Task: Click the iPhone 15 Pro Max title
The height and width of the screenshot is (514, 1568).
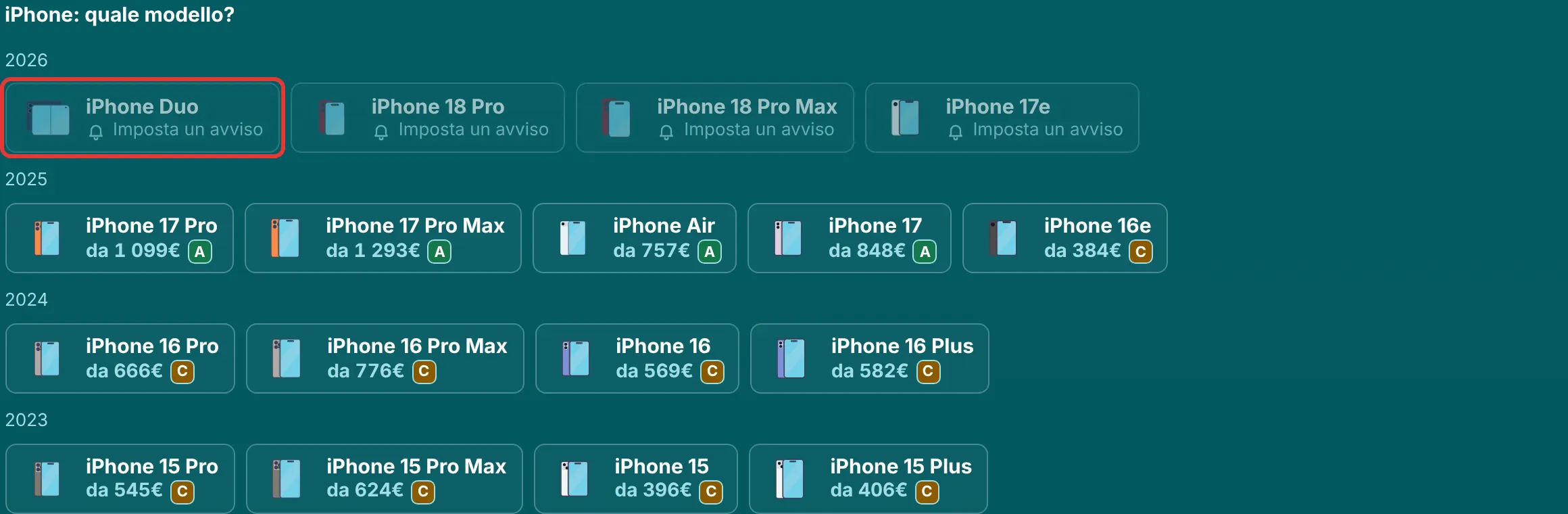Action: point(416,467)
